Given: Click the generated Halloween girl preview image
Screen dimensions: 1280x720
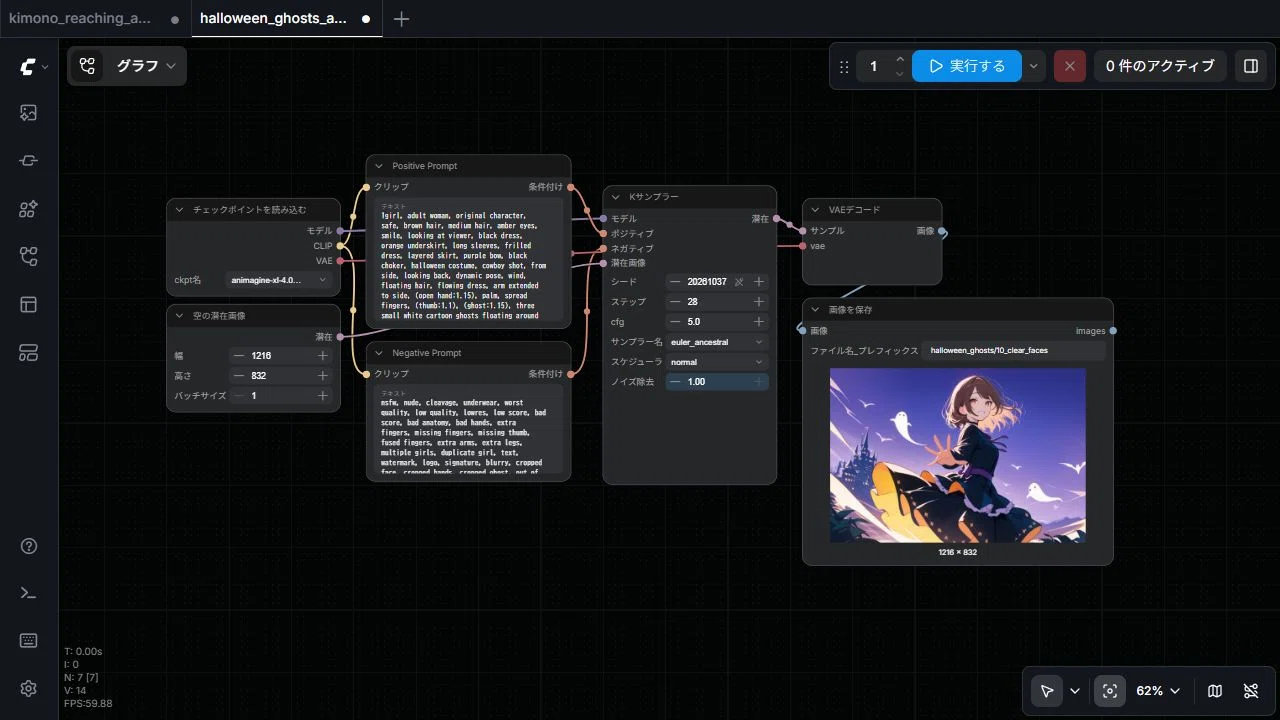Looking at the screenshot, I should coord(958,455).
